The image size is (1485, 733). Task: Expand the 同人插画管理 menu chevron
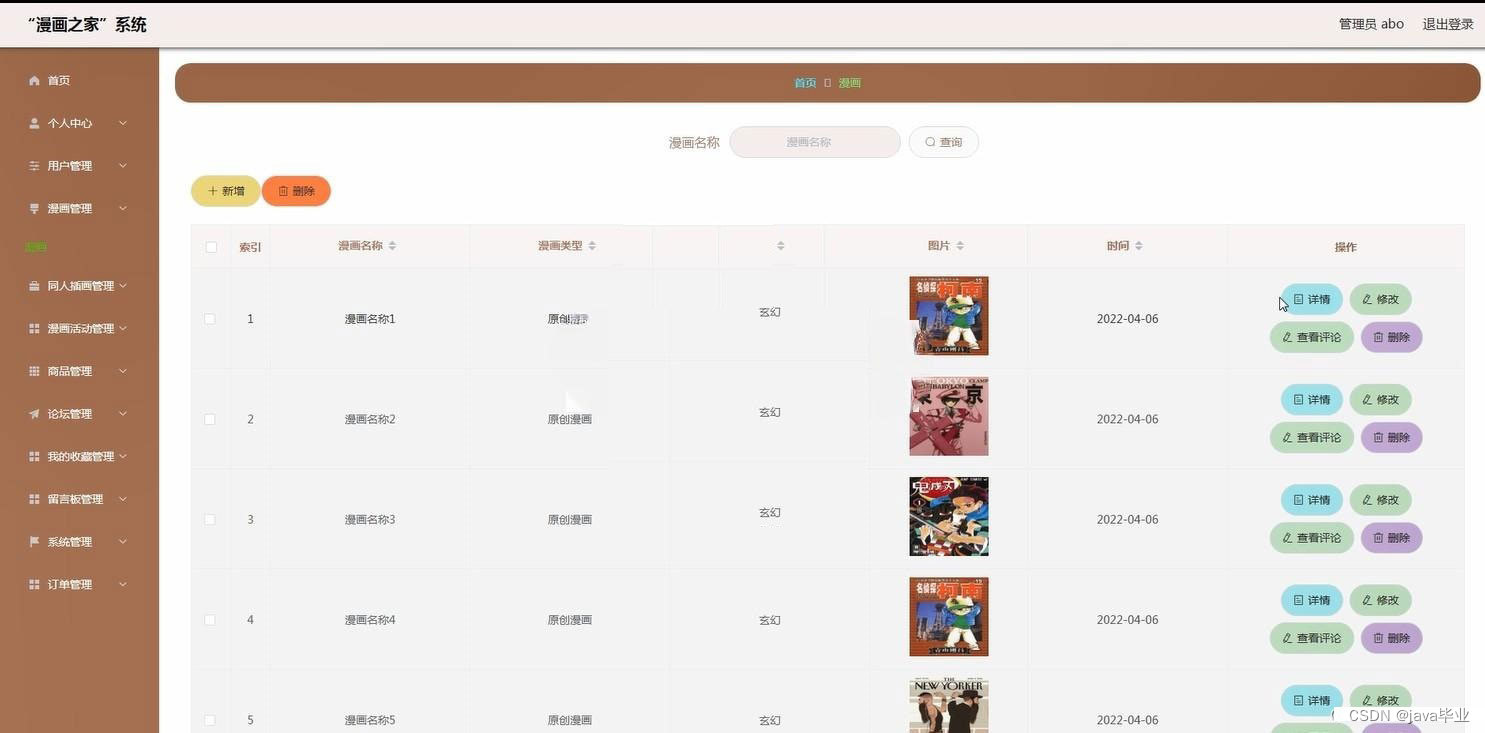pos(123,286)
